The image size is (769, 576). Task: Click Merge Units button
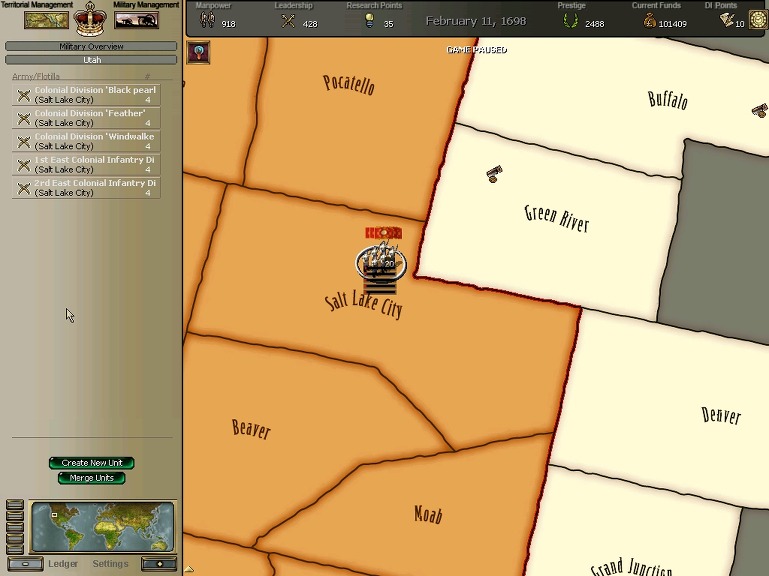pyautogui.click(x=92, y=478)
